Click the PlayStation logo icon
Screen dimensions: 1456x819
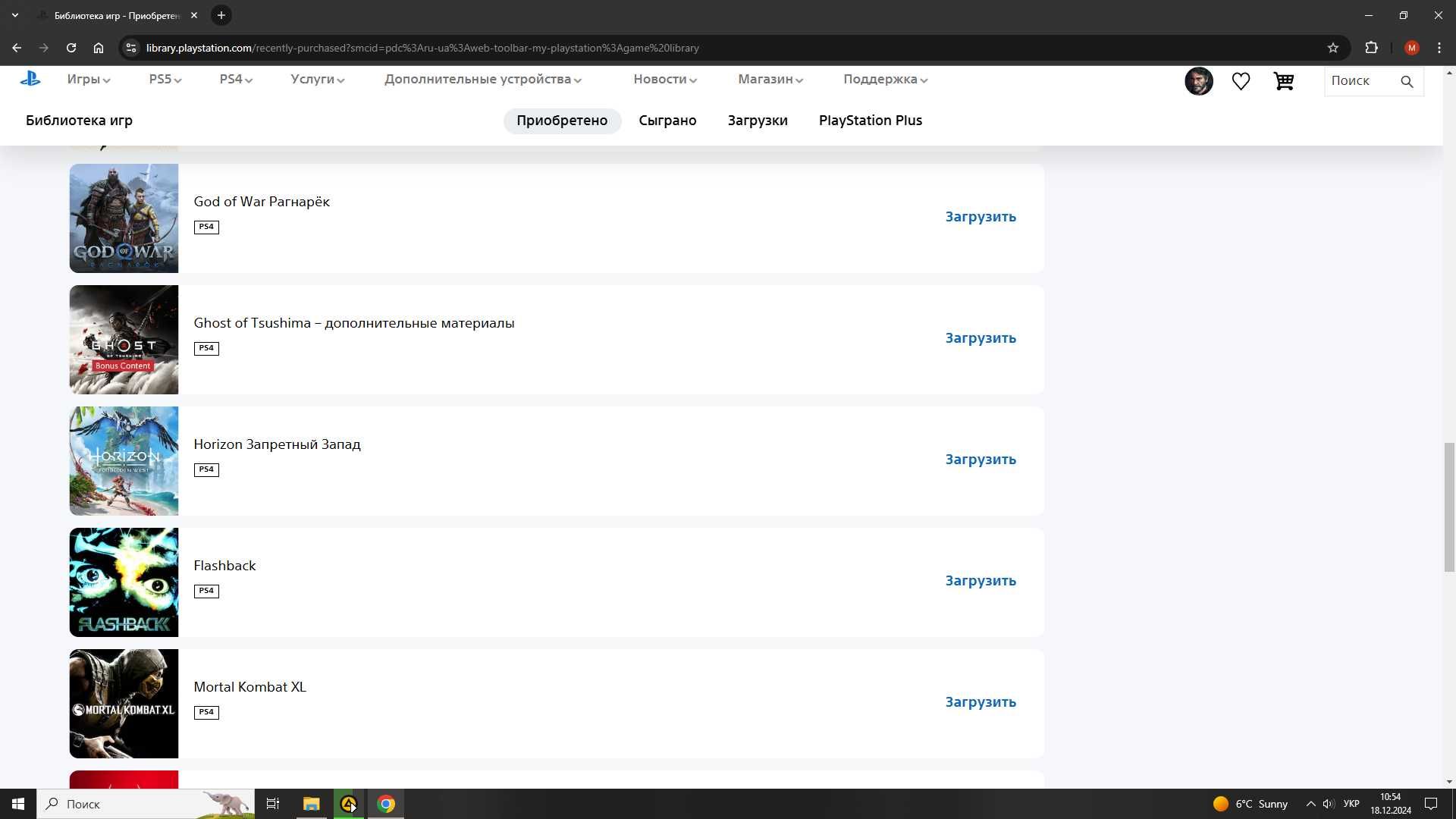point(30,78)
